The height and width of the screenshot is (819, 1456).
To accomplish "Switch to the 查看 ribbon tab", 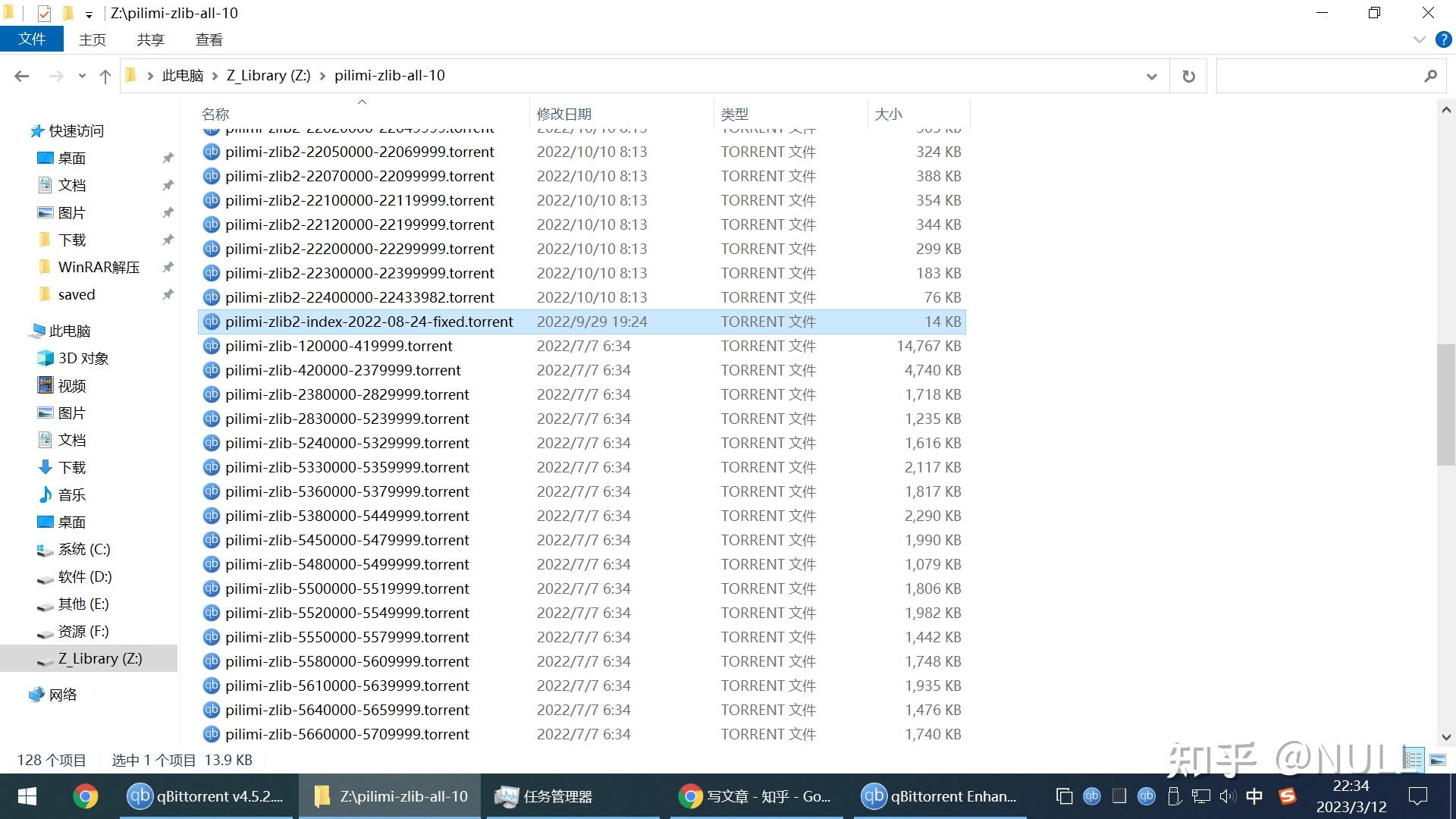I will tap(209, 39).
